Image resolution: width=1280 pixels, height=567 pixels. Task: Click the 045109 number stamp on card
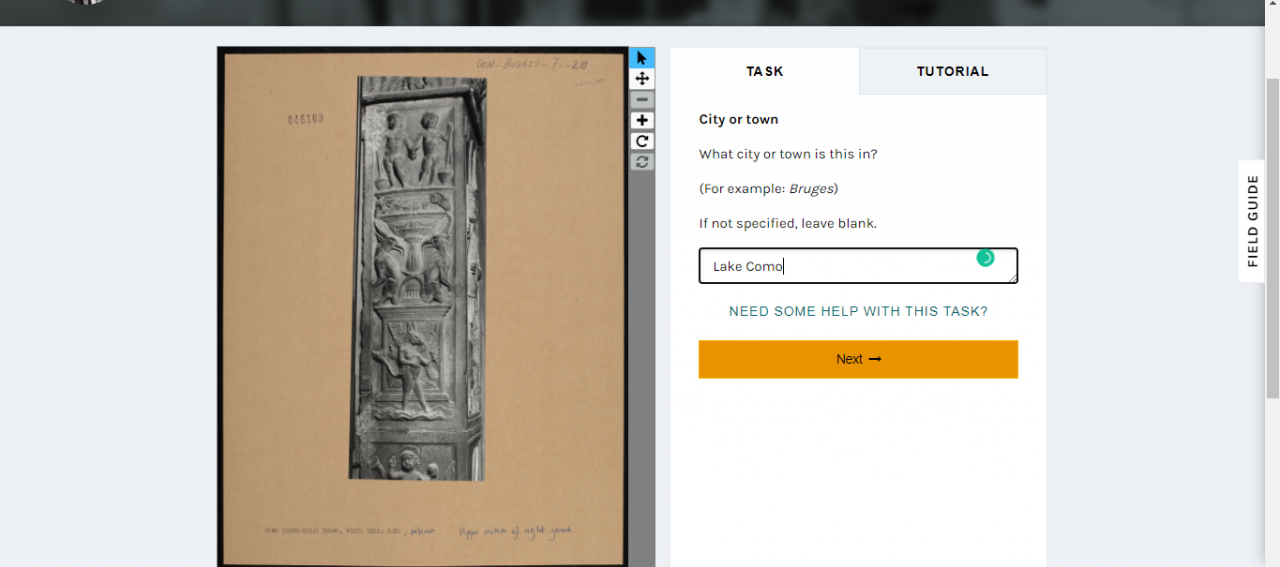coord(305,119)
